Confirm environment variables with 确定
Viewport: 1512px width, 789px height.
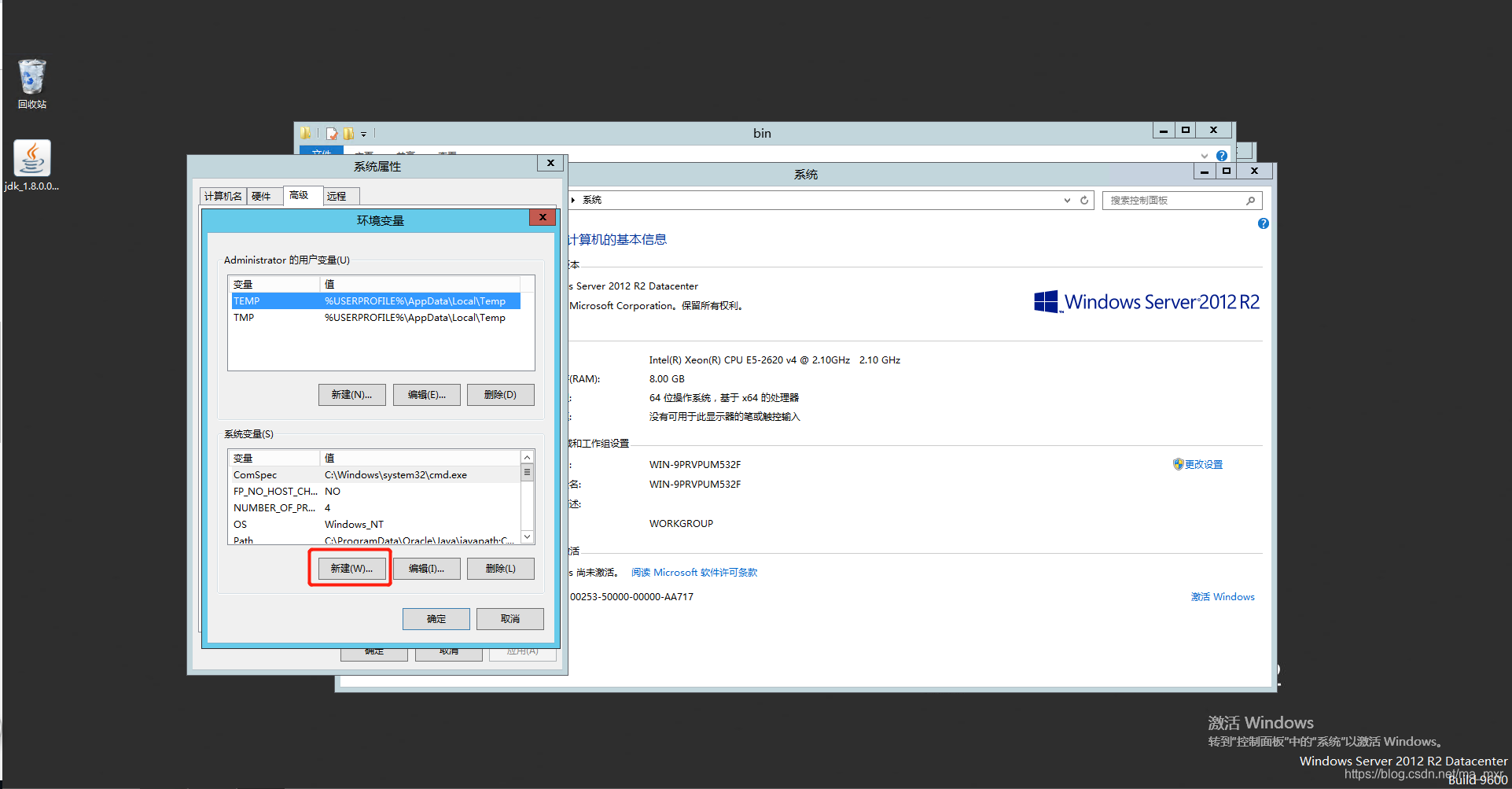click(436, 619)
